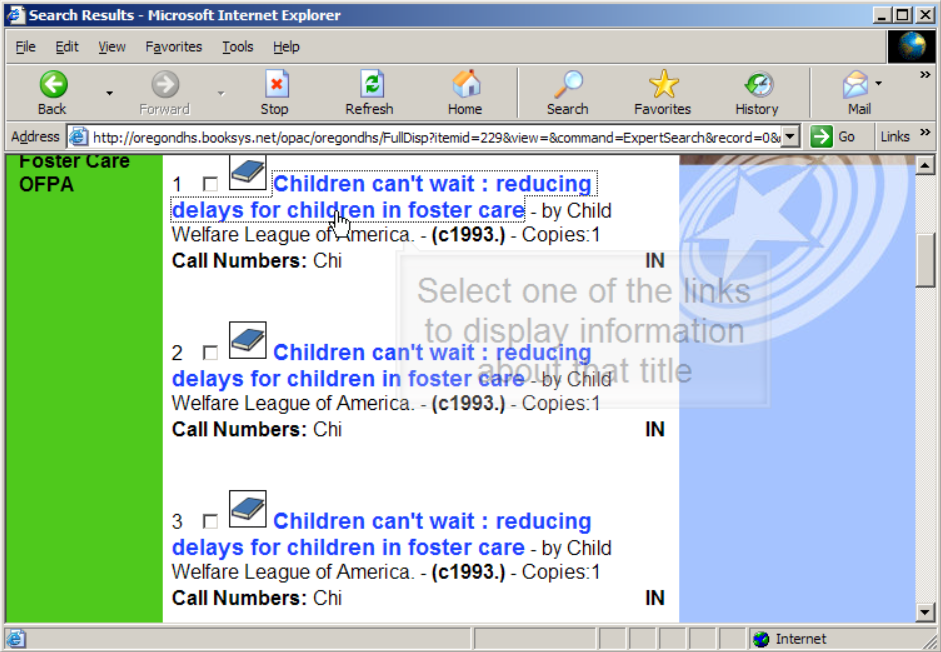941x652 pixels.
Task: Click Call Numbers: Chi under result 1
Action: [x=257, y=261]
